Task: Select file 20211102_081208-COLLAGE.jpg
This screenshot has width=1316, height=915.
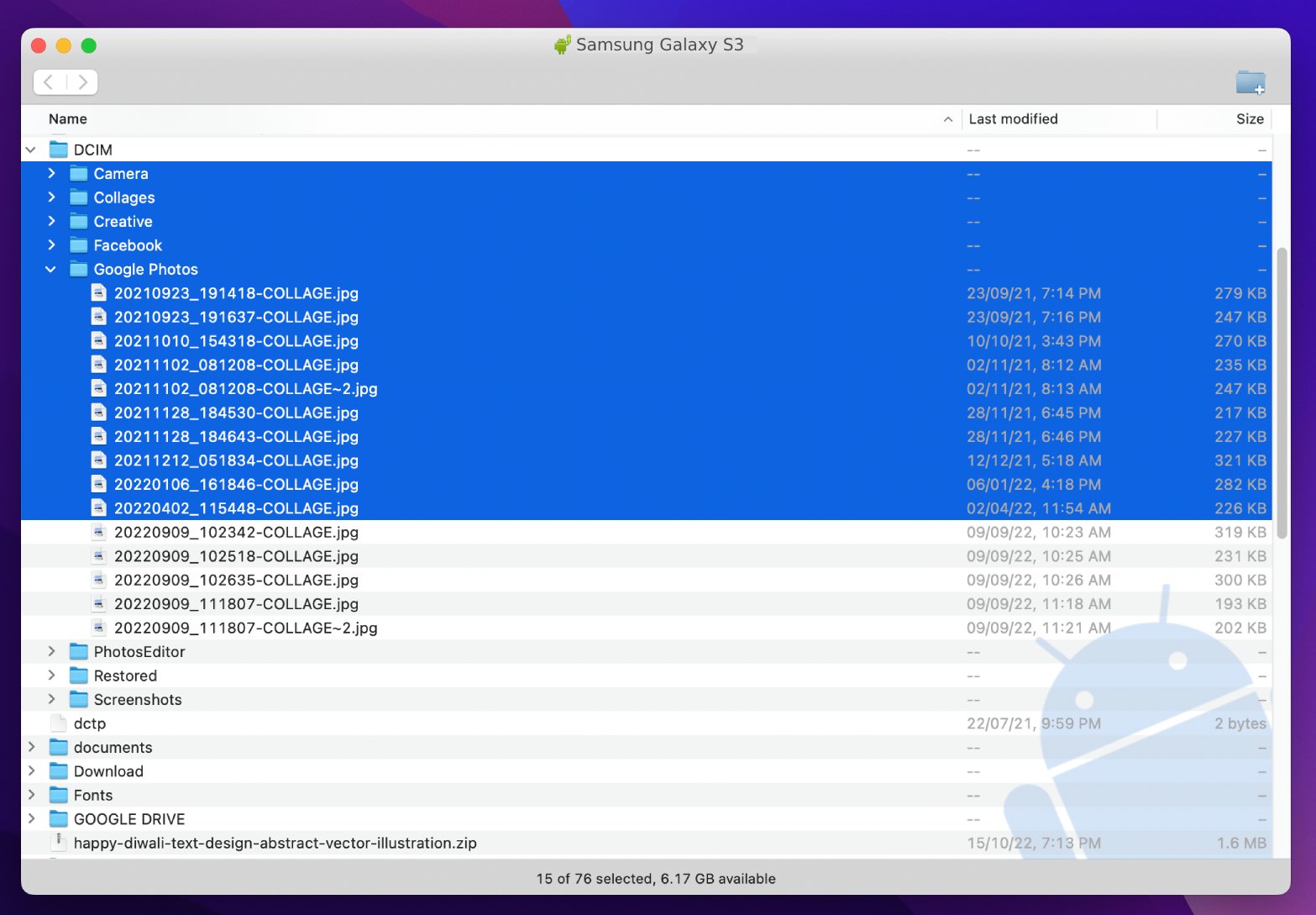Action: [x=236, y=365]
